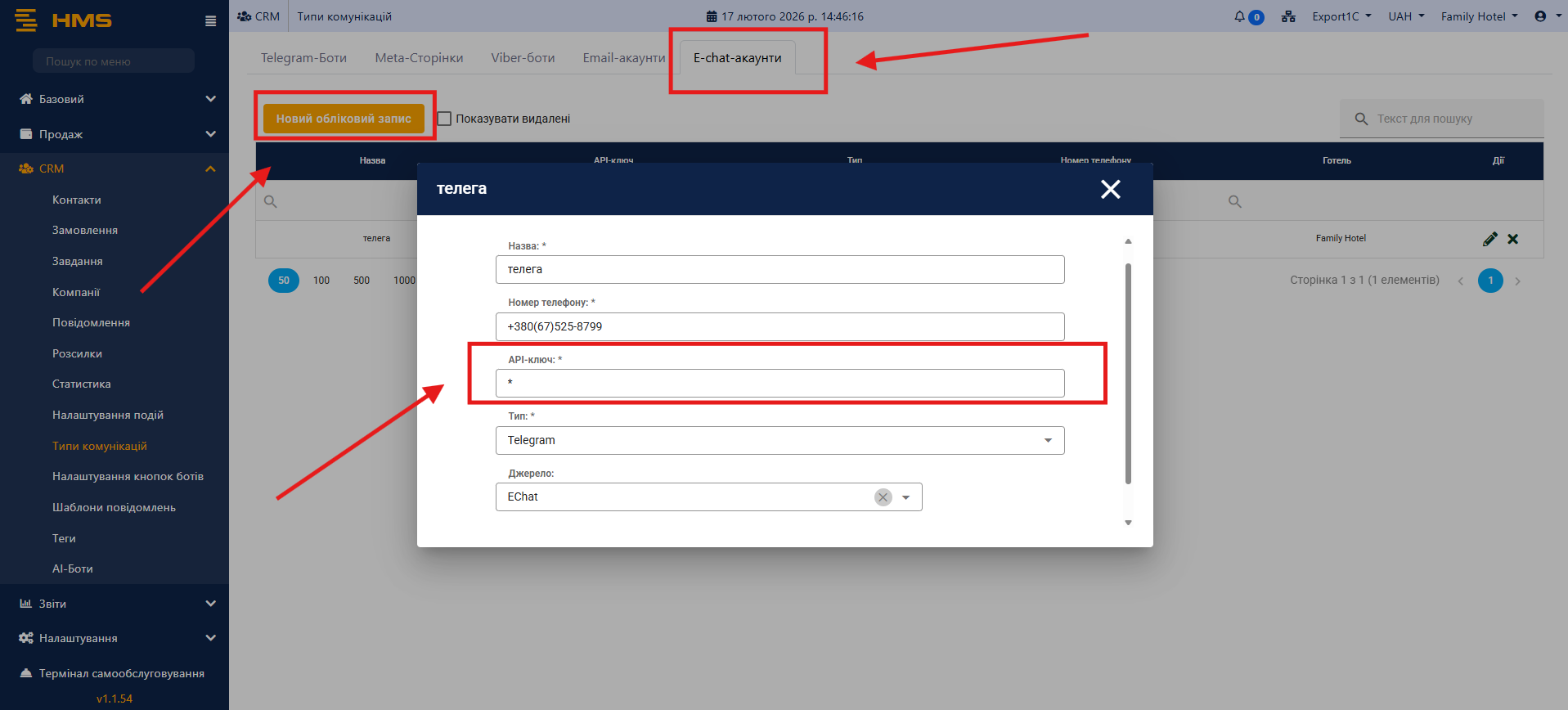Click the pencil edit icon for телега
The height and width of the screenshot is (710, 1568).
(x=1489, y=239)
